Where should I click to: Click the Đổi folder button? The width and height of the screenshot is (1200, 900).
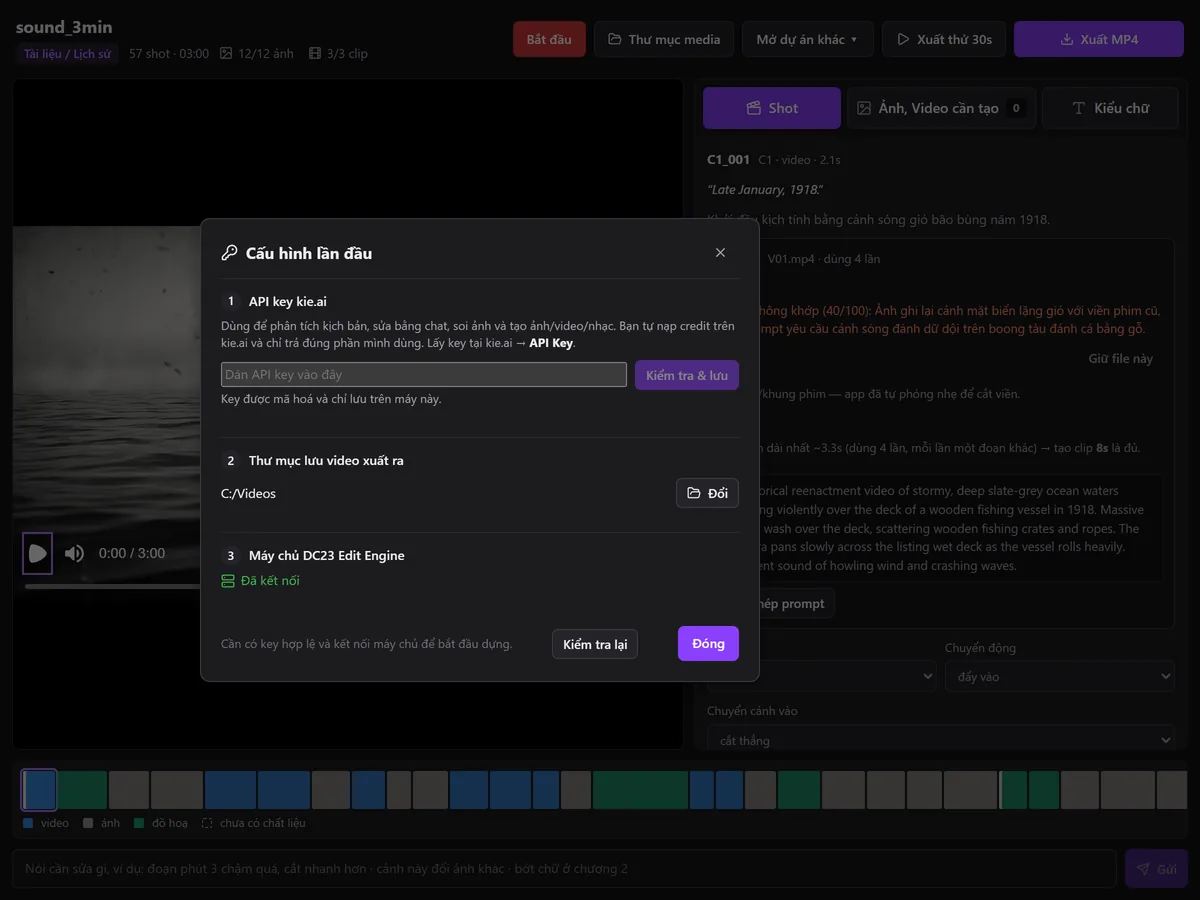pos(707,493)
